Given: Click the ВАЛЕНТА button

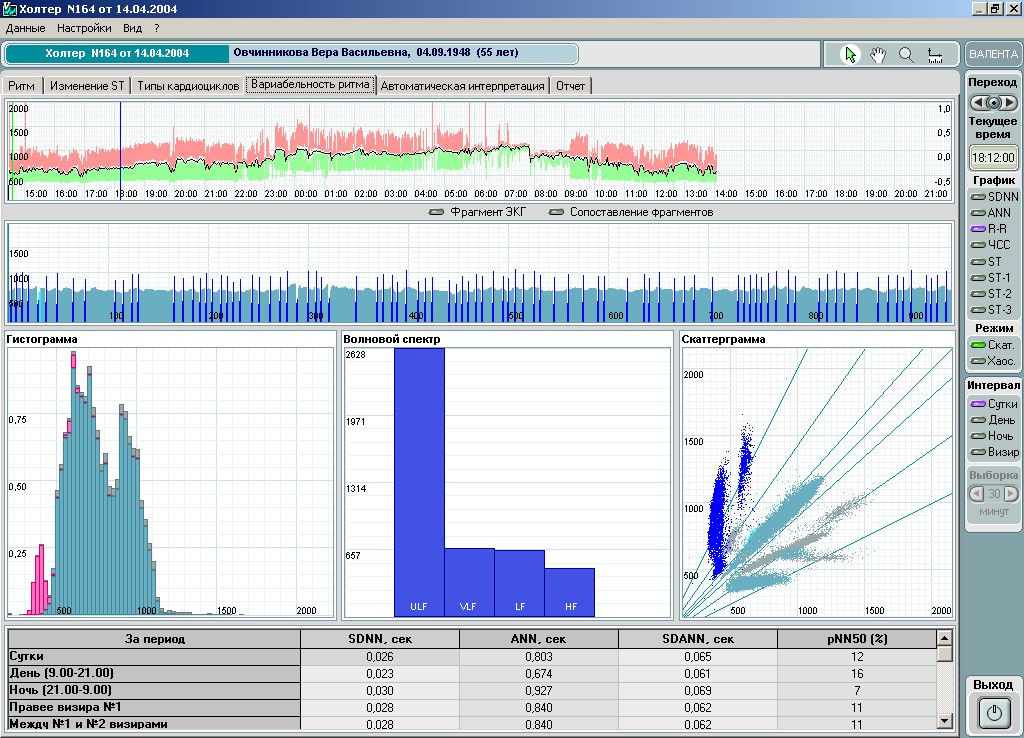Looking at the screenshot, I should 993,54.
